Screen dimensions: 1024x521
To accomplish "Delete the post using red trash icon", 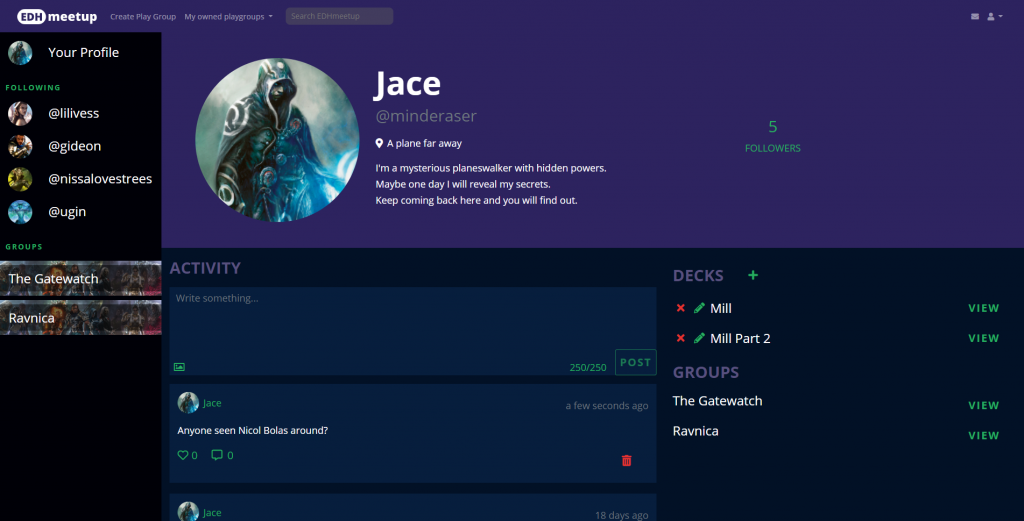I will tap(627, 460).
